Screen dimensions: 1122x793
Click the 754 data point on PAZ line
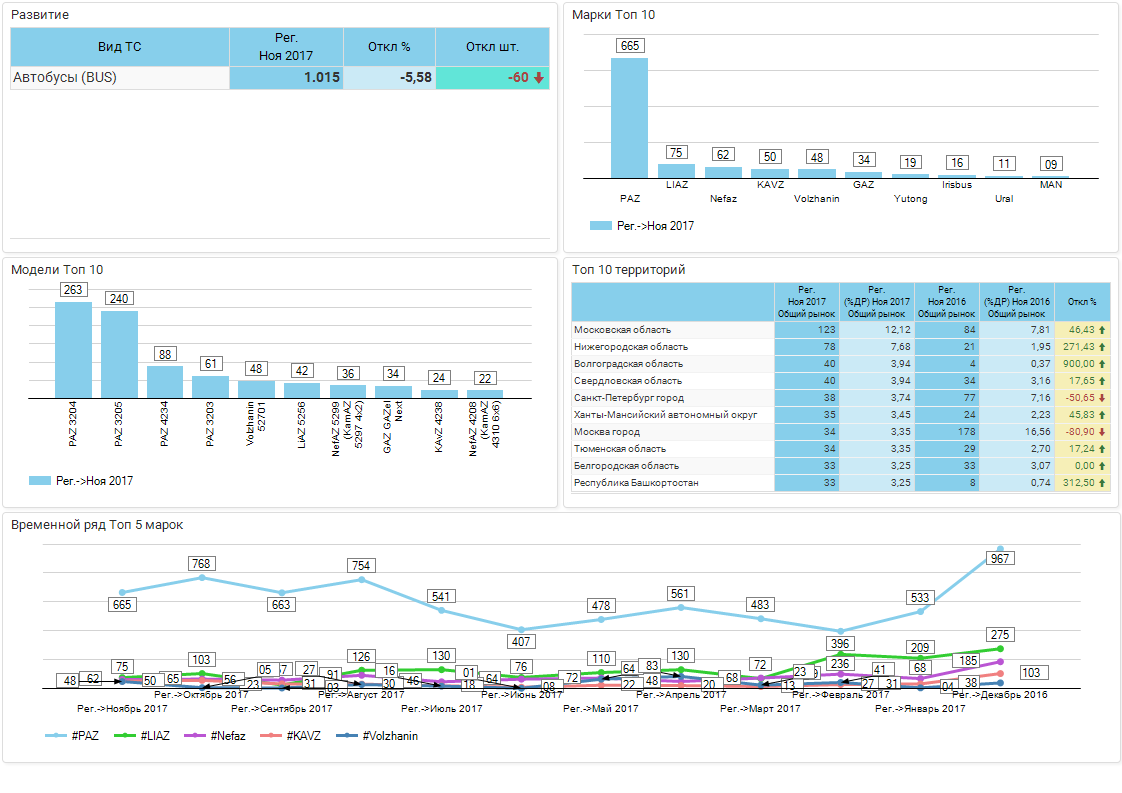(x=361, y=579)
